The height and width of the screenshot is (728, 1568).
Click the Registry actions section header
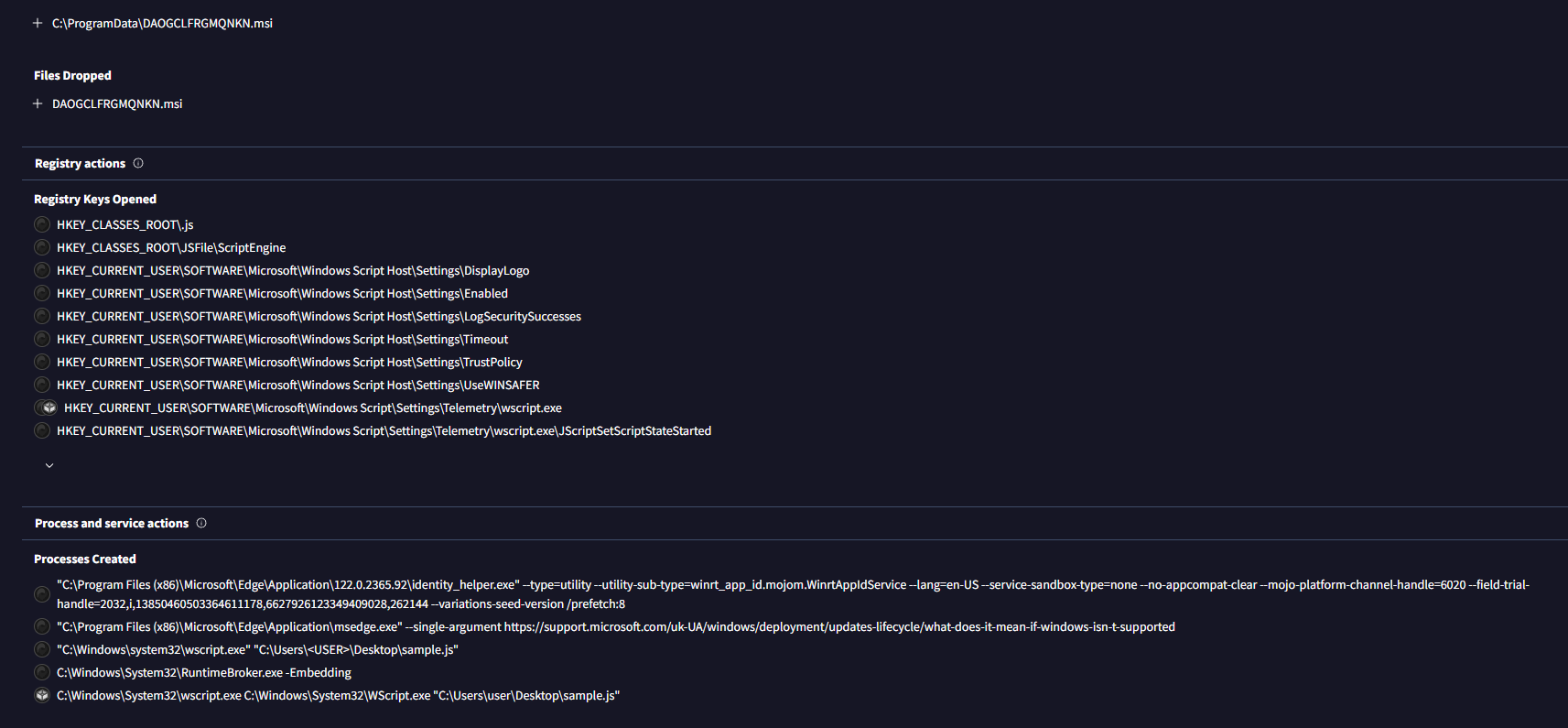point(80,163)
